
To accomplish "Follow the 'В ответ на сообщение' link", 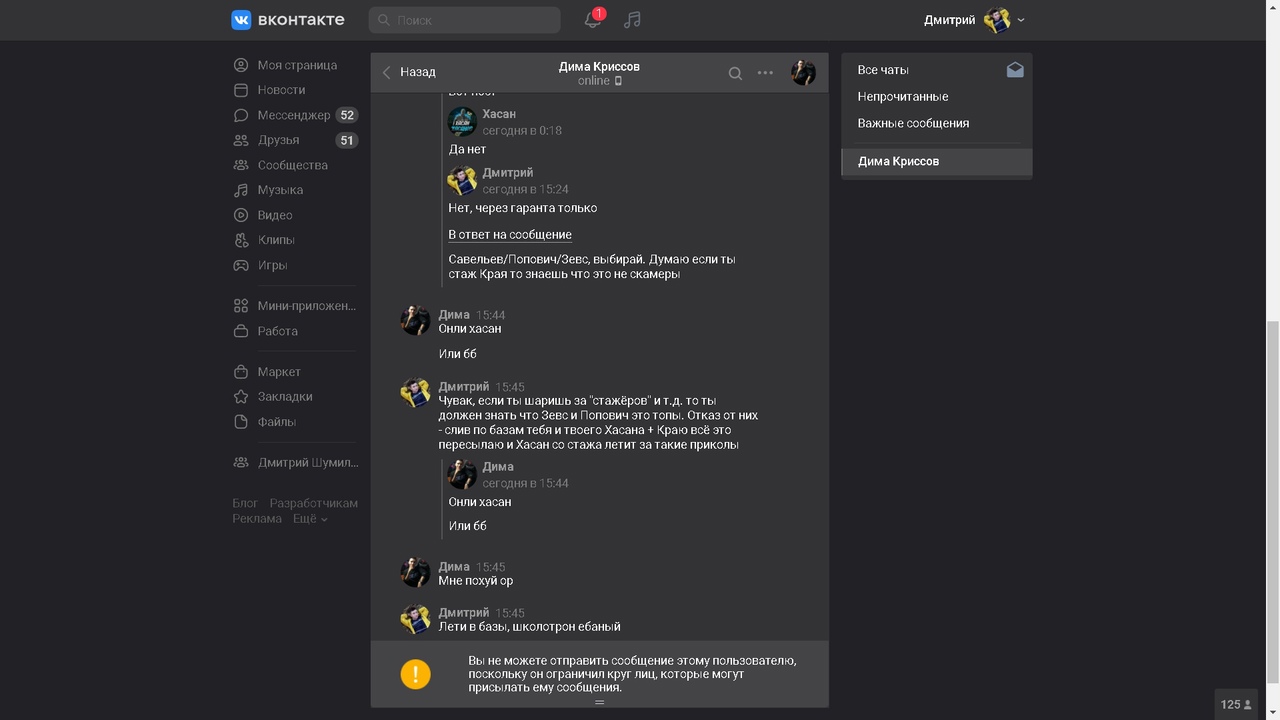I will [x=510, y=235].
